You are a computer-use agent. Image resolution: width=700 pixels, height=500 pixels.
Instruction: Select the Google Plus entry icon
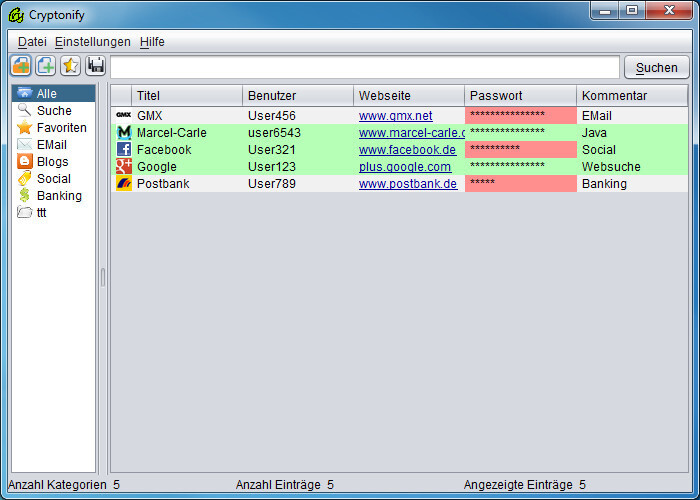pos(124,167)
